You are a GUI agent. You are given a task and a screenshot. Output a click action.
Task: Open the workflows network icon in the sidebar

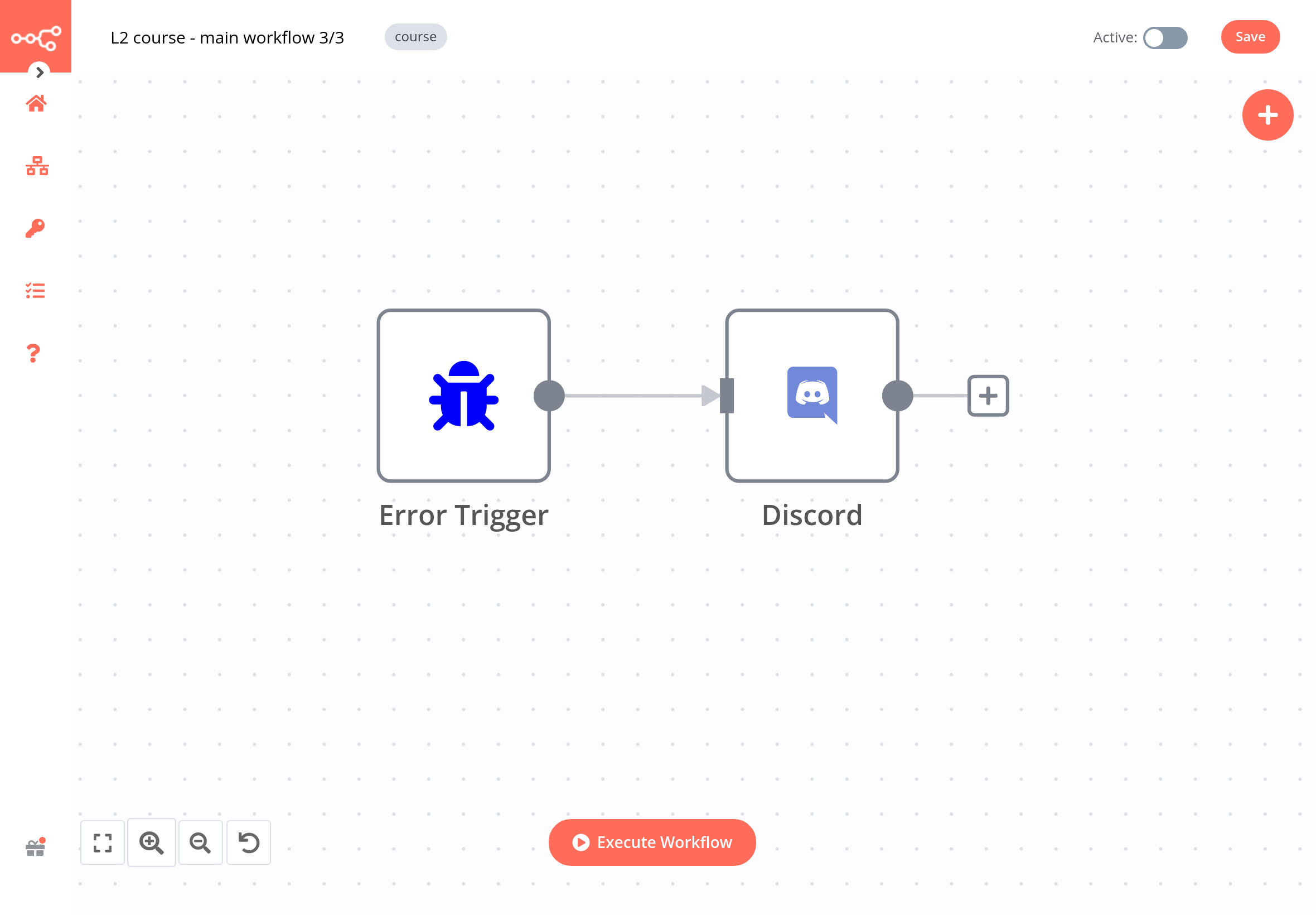(37, 166)
